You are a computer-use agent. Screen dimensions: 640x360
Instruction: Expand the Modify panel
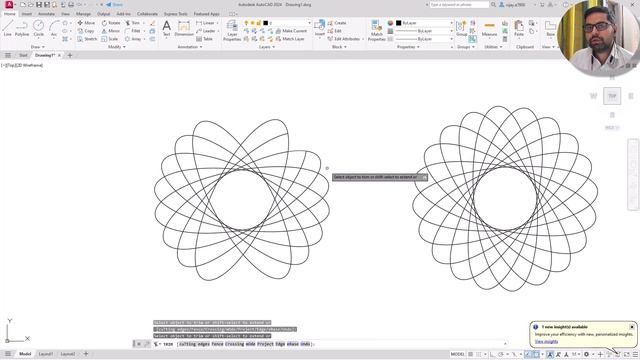(117, 47)
